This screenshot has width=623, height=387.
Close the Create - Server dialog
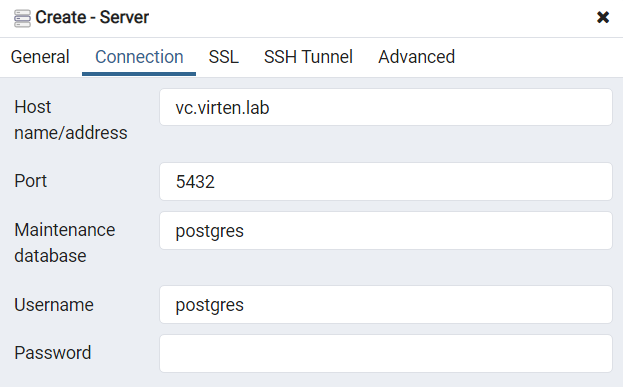point(603,17)
